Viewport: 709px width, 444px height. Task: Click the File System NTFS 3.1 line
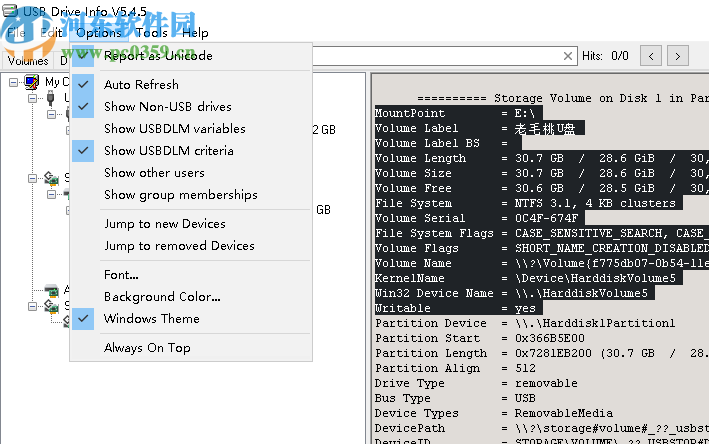tap(529, 203)
